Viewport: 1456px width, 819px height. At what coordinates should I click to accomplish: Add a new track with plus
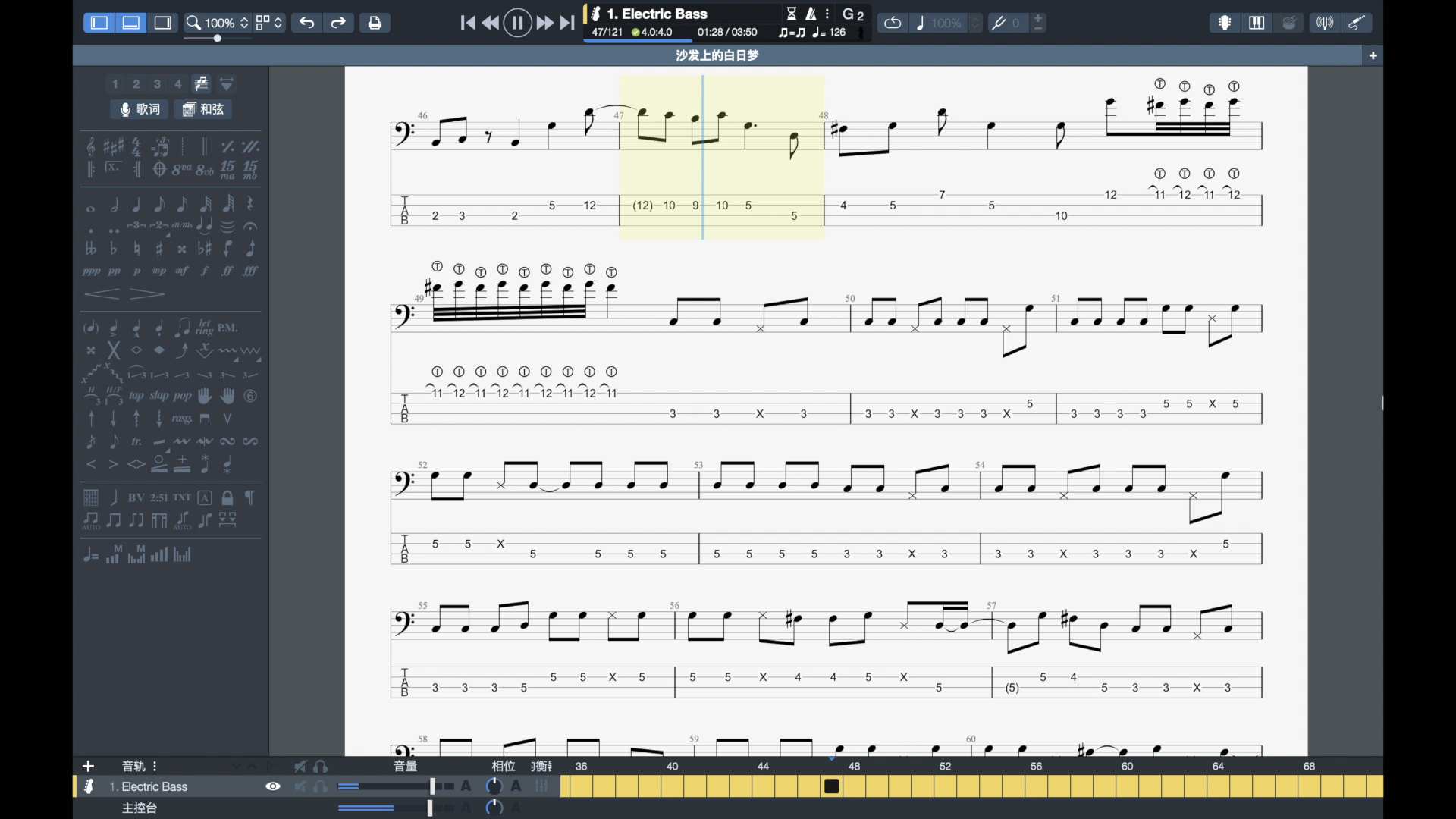point(88,766)
